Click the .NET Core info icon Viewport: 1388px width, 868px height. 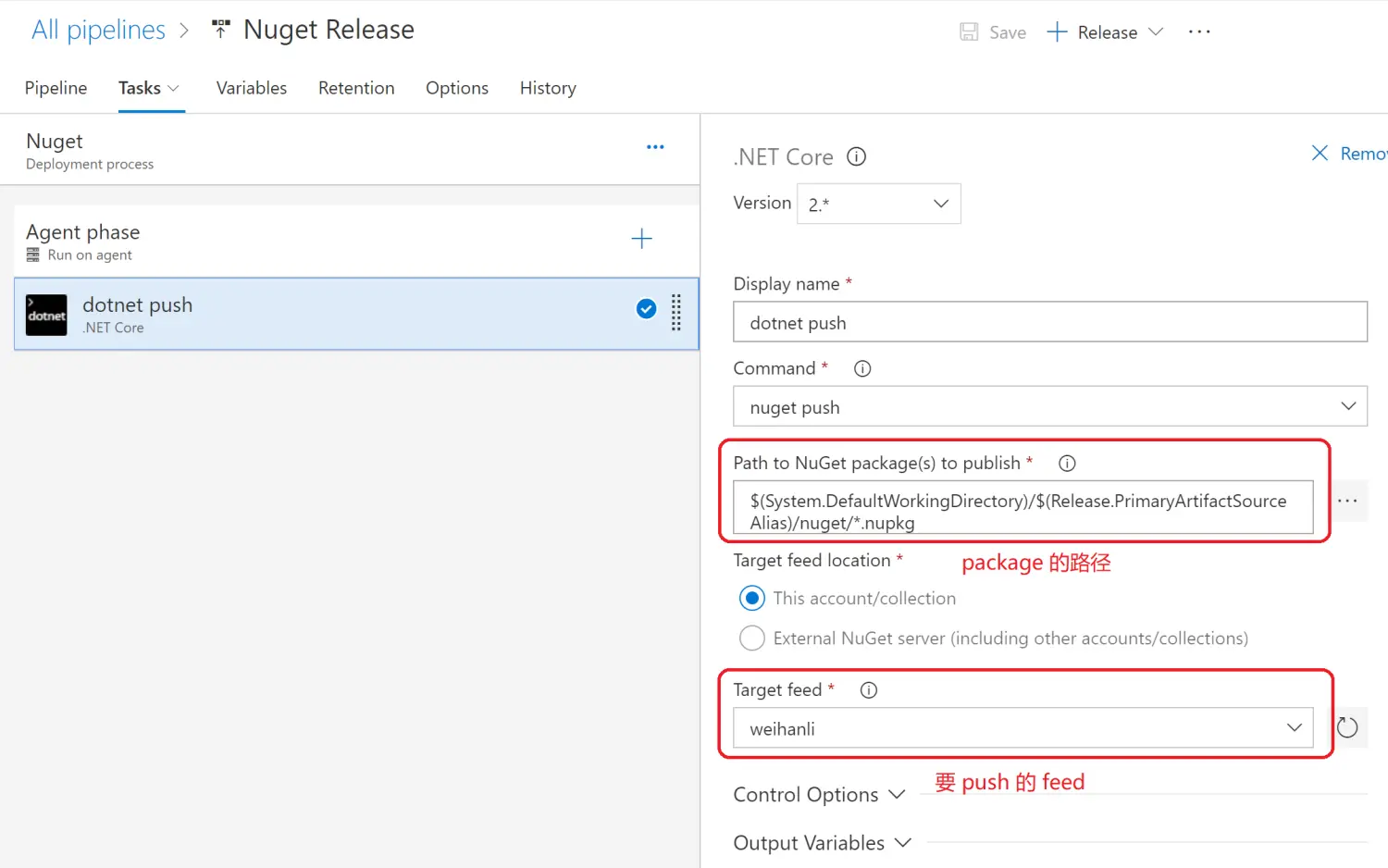pos(857,156)
